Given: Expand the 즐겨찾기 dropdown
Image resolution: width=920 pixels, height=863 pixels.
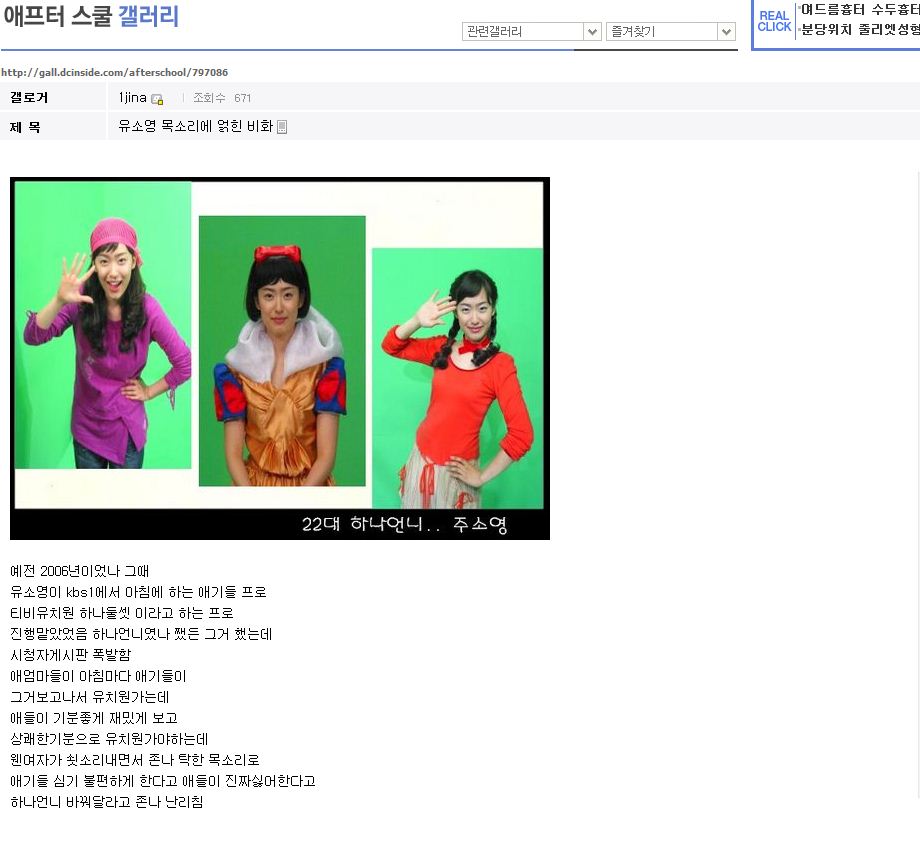Looking at the screenshot, I should point(671,32).
